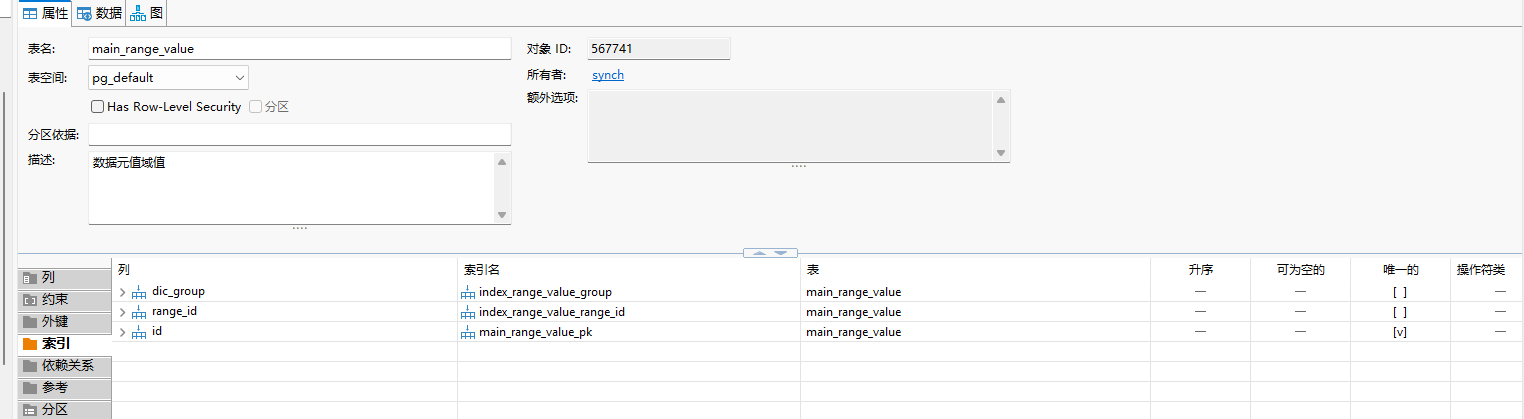This screenshot has height=419, width=1524.
Task: Enable Has Row-Level Security checkbox
Action: point(98,107)
